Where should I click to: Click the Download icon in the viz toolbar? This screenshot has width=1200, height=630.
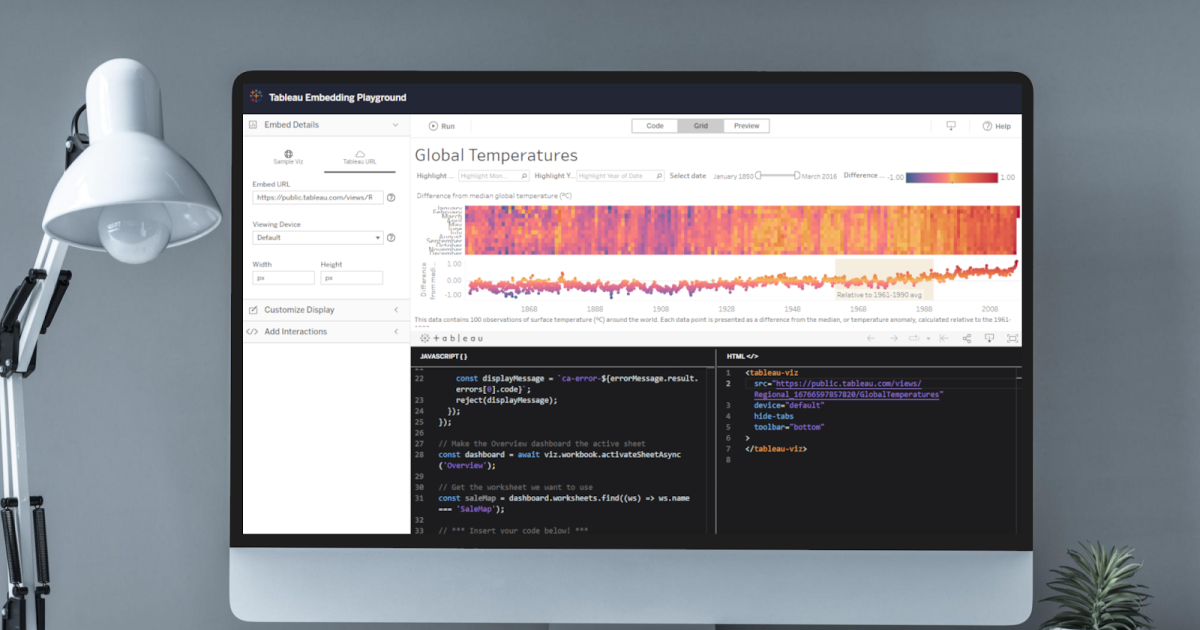(x=989, y=338)
